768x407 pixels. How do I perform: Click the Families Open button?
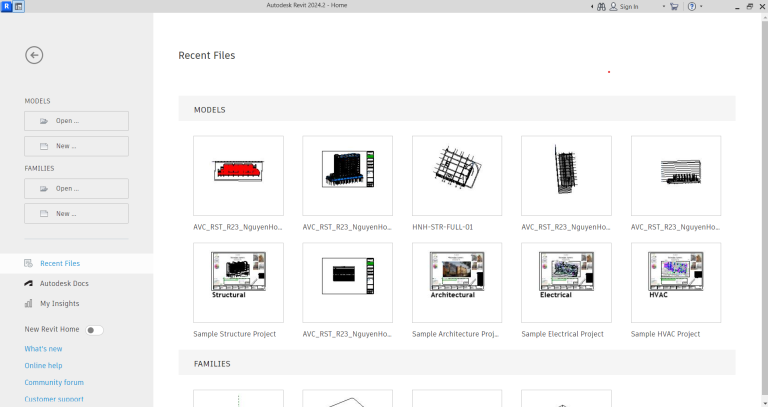tap(76, 189)
